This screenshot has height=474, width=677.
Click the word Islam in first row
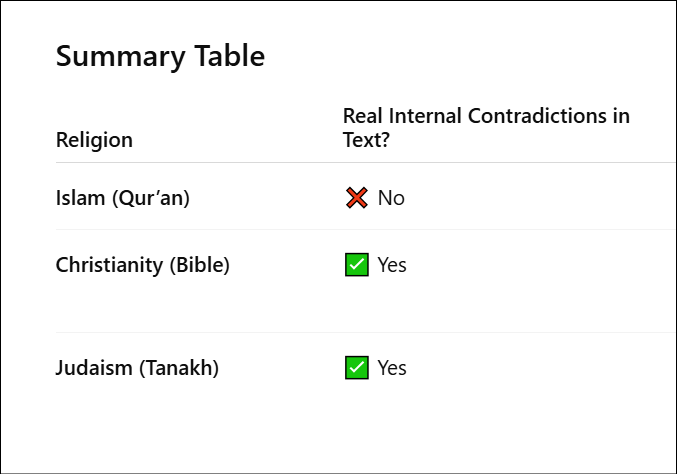click(x=80, y=198)
